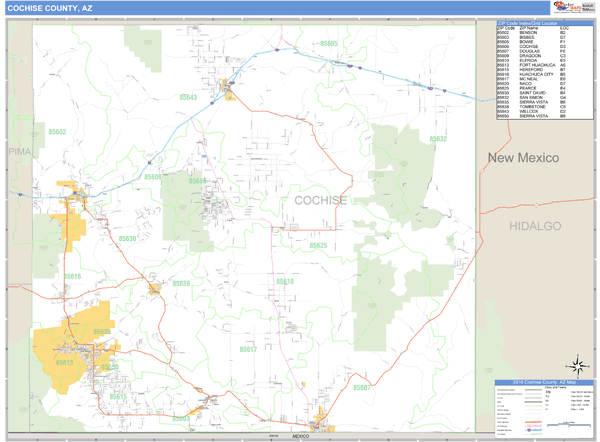
Task: Click the 85635 ZIP label on the map
Action: click(x=102, y=332)
